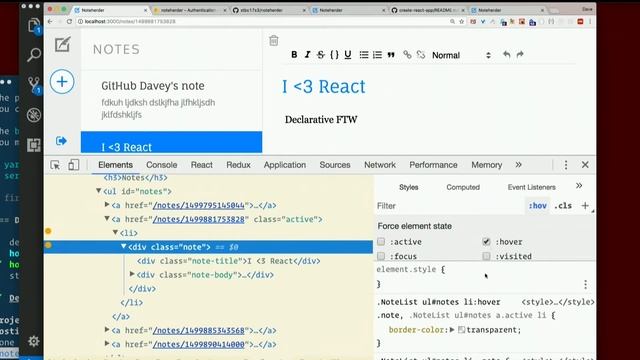
Task: Click the transparent border-color swatch
Action: [x=462, y=330]
